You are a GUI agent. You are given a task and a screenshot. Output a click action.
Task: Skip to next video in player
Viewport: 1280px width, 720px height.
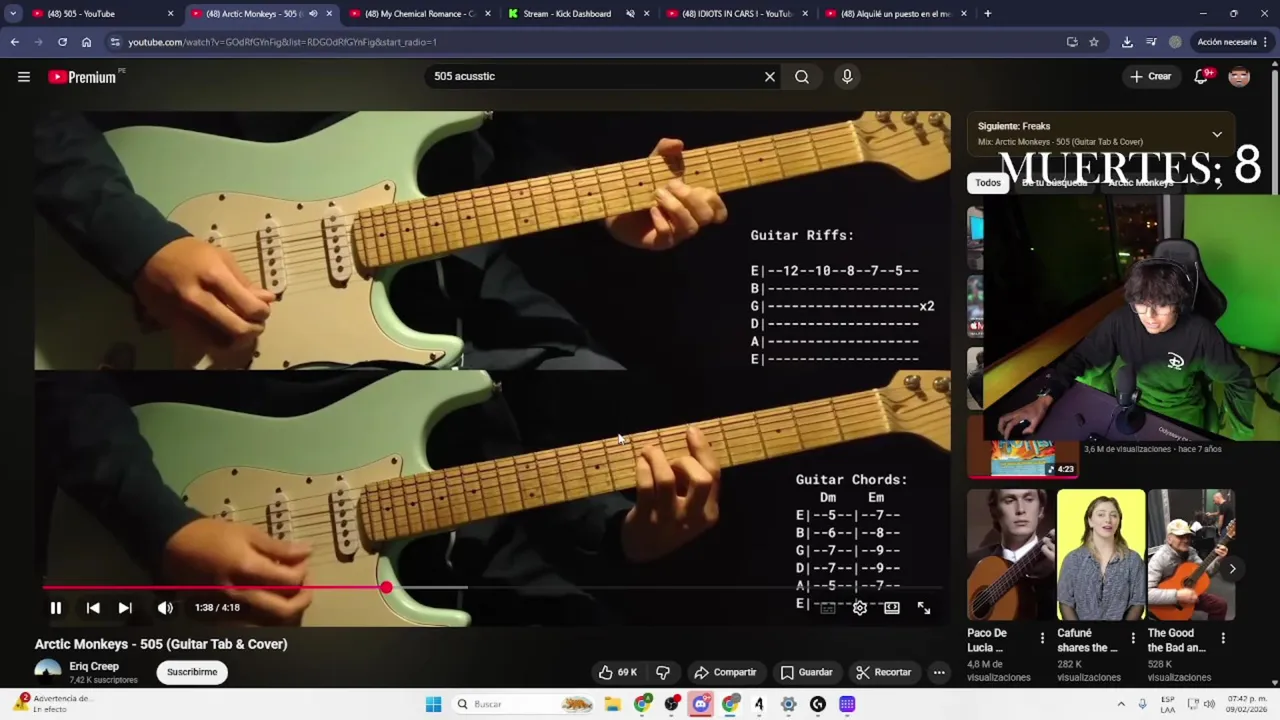(x=125, y=607)
